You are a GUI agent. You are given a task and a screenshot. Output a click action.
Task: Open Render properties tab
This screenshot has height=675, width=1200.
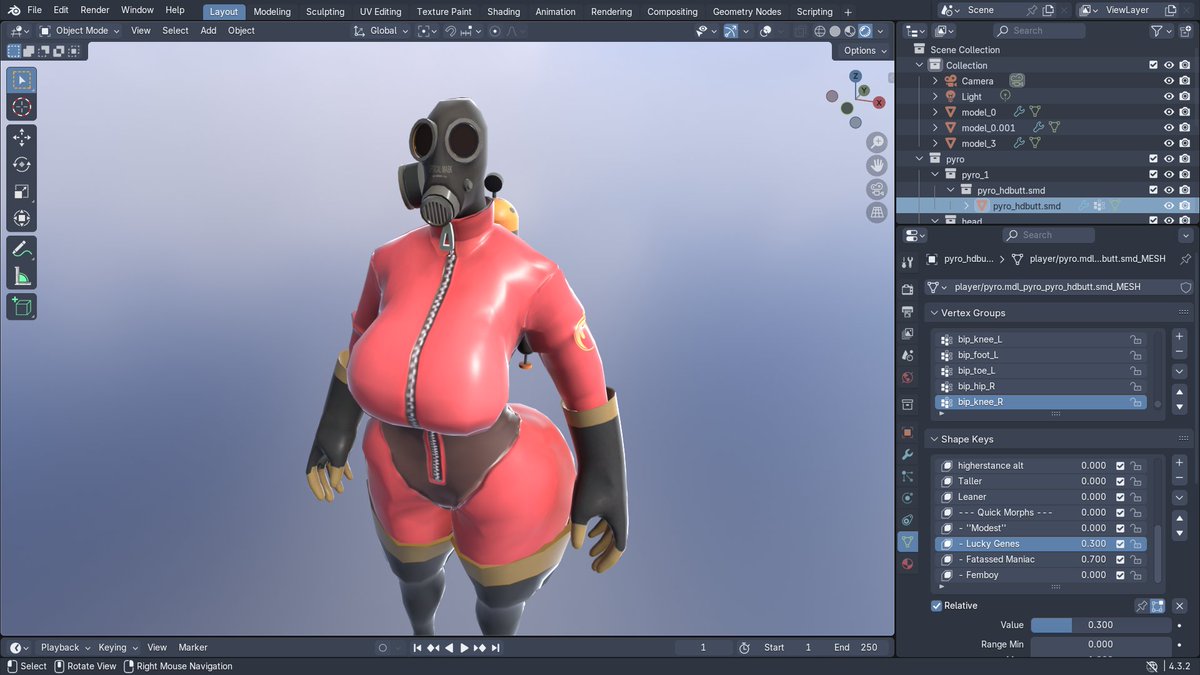907,290
